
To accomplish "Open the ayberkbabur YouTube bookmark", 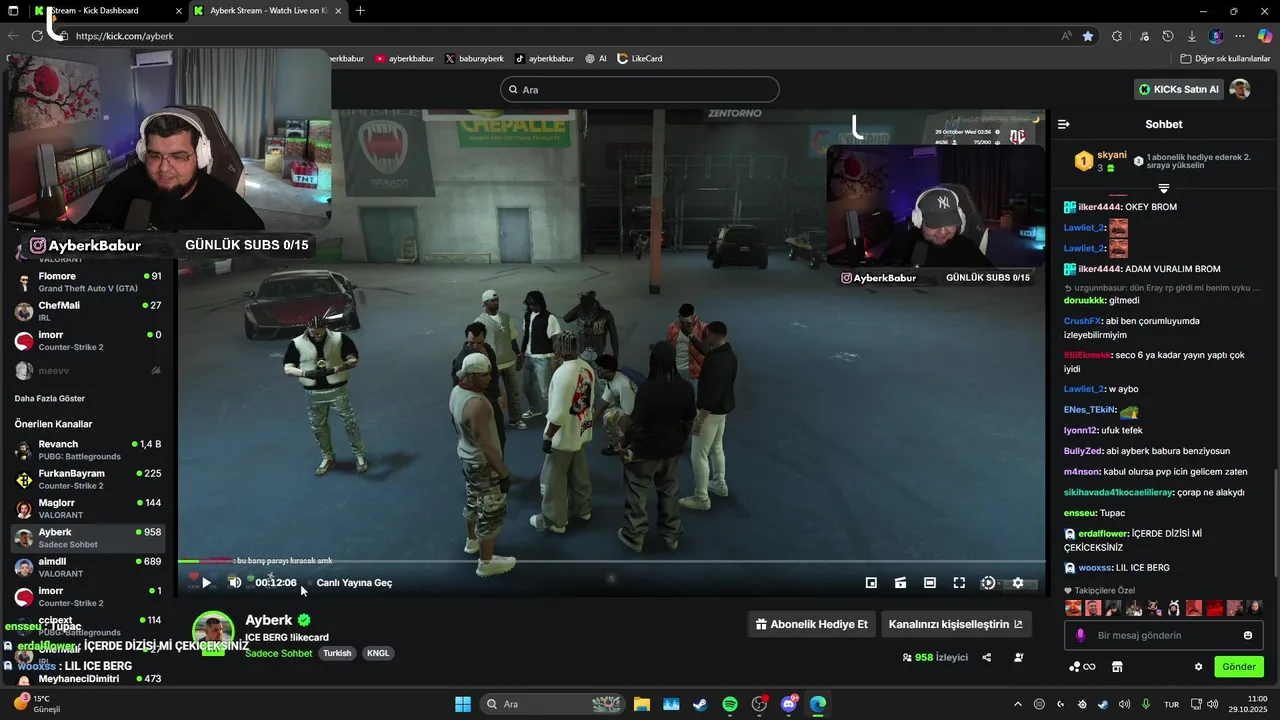I will 404,59.
